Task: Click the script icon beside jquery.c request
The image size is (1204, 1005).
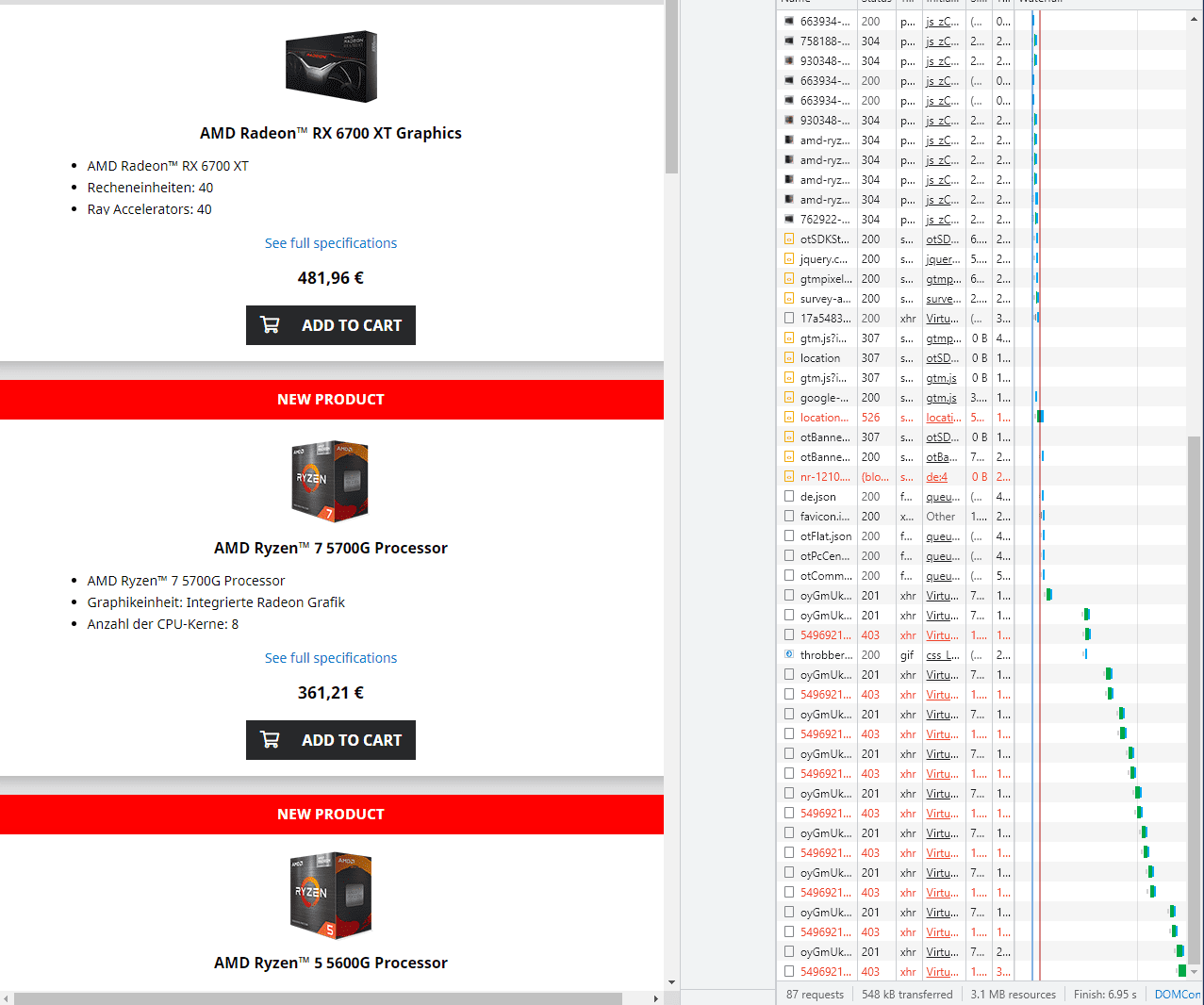Action: pyautogui.click(x=789, y=259)
